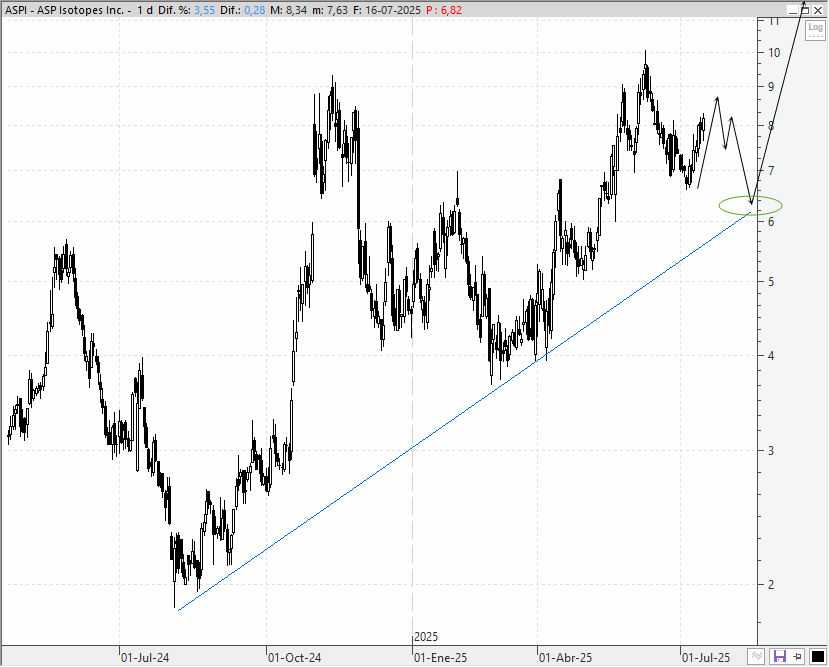Click the 'M: 8,34' high value
This screenshot has width=829, height=667.
pos(289,10)
